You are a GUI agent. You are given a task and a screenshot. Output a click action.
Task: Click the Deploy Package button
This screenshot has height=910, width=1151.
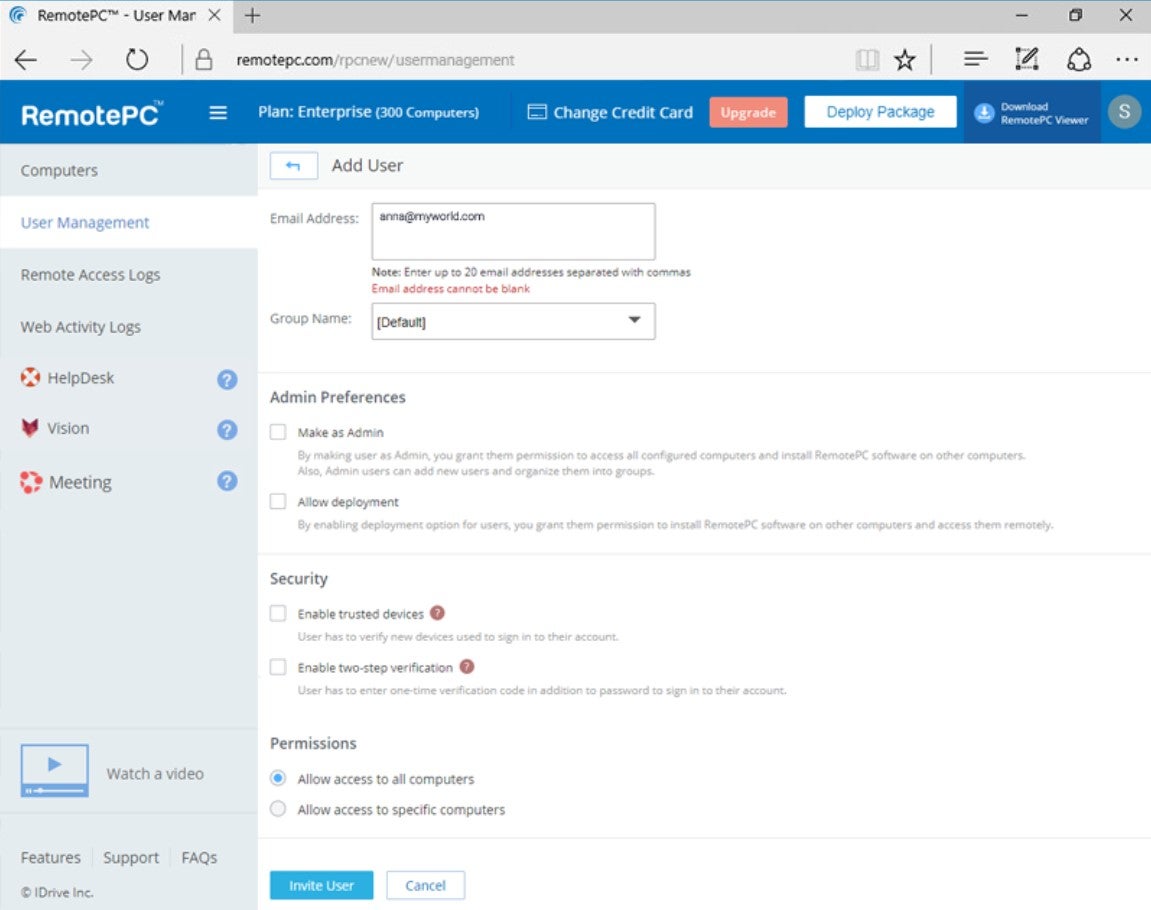(x=880, y=112)
